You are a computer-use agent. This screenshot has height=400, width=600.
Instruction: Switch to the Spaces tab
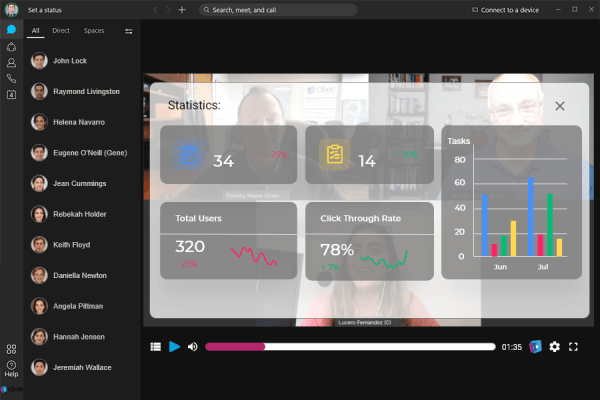(94, 31)
